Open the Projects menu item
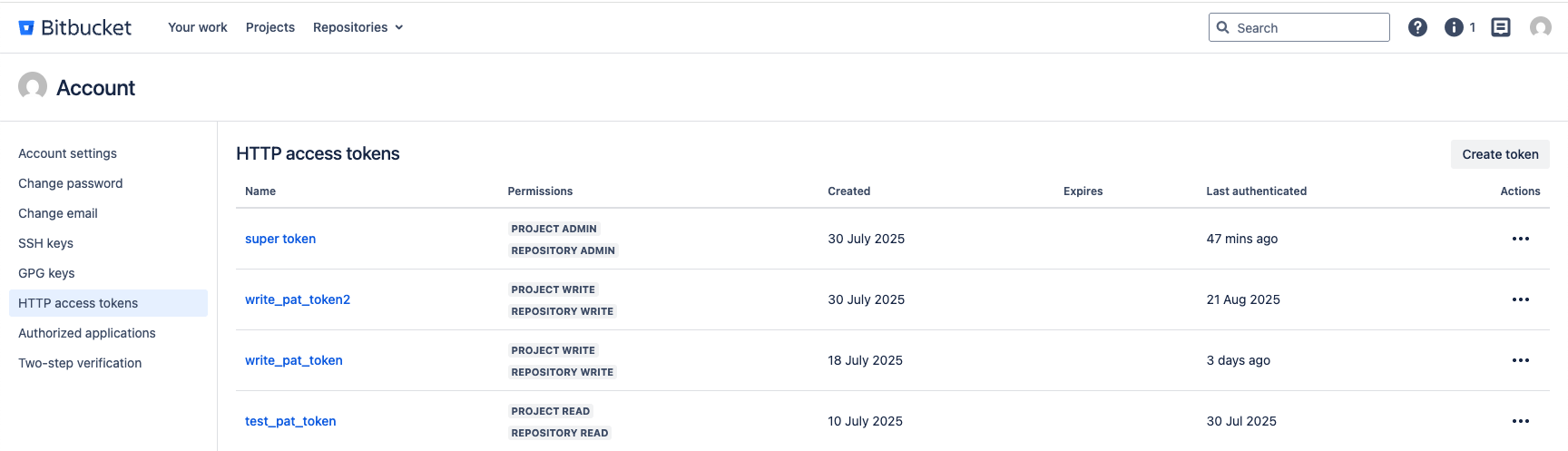Viewport: 1568px width, 451px height. tap(270, 27)
